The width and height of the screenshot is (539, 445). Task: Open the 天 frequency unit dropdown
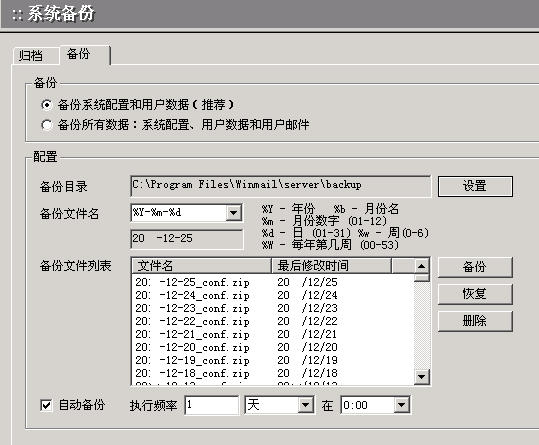point(306,405)
